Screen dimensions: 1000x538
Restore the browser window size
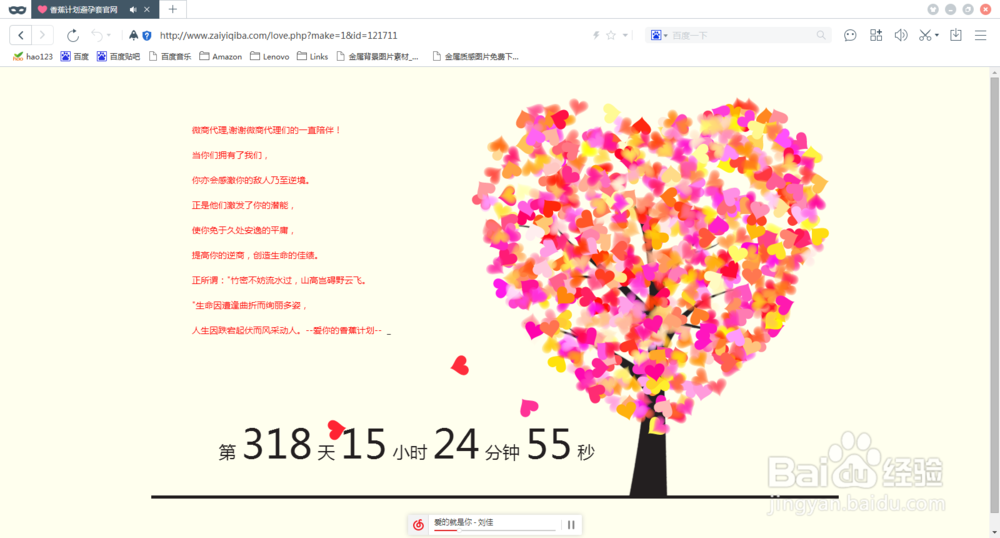tap(967, 9)
